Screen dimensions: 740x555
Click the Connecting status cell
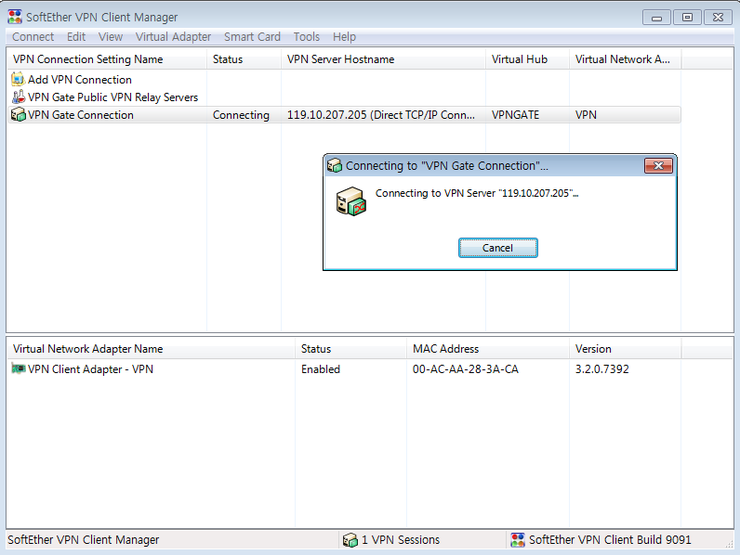click(241, 115)
